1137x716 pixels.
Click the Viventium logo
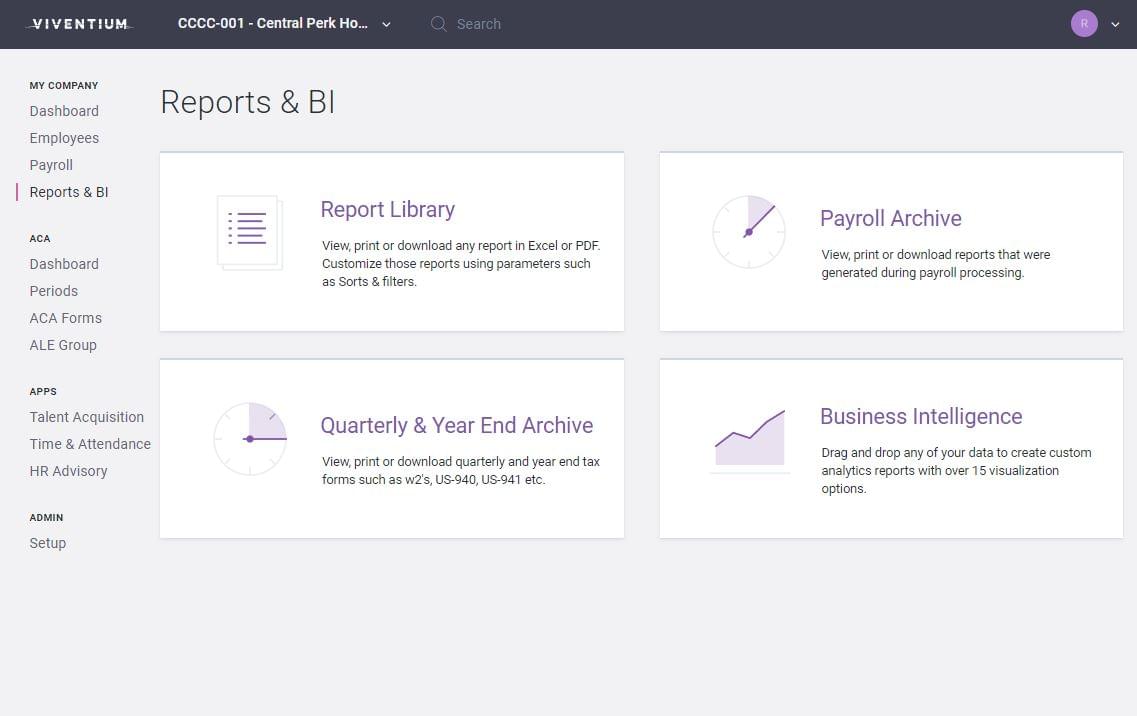coord(80,24)
